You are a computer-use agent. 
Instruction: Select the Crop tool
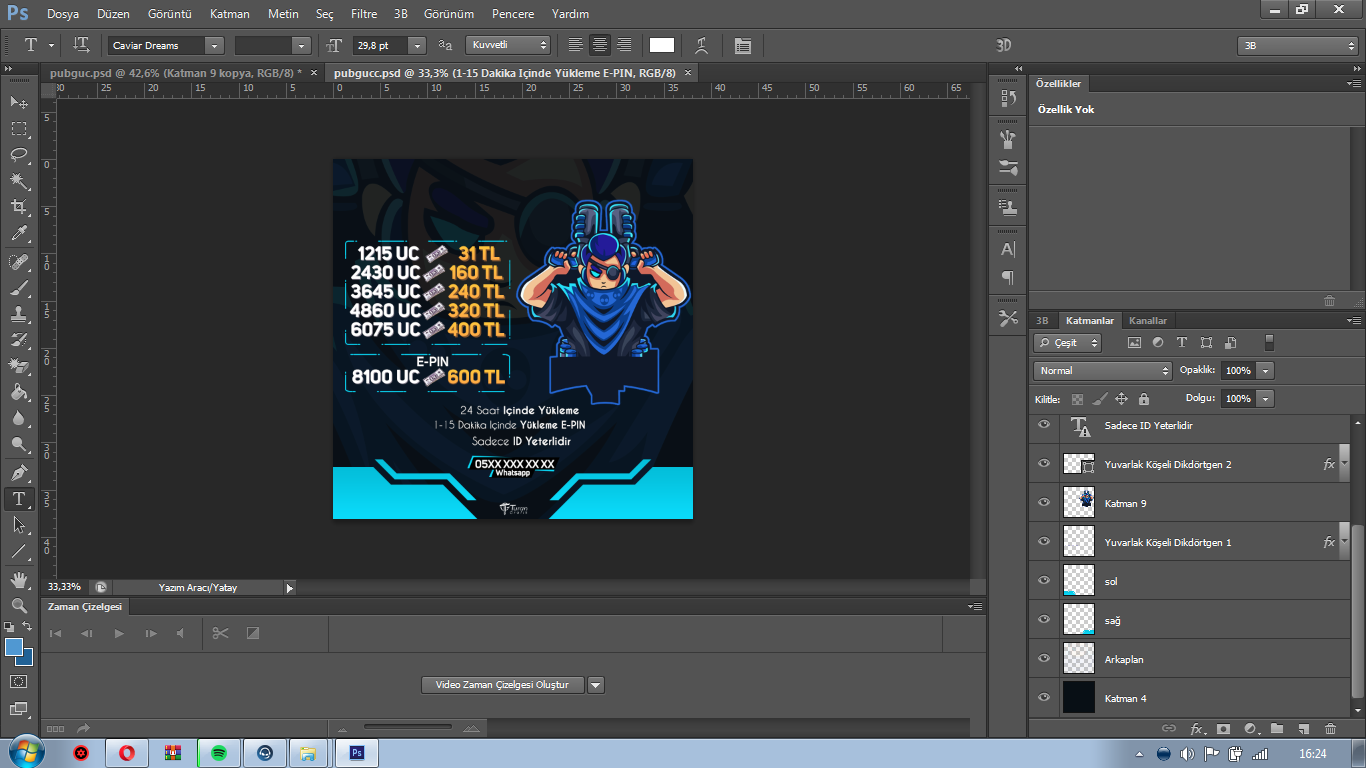[x=19, y=207]
